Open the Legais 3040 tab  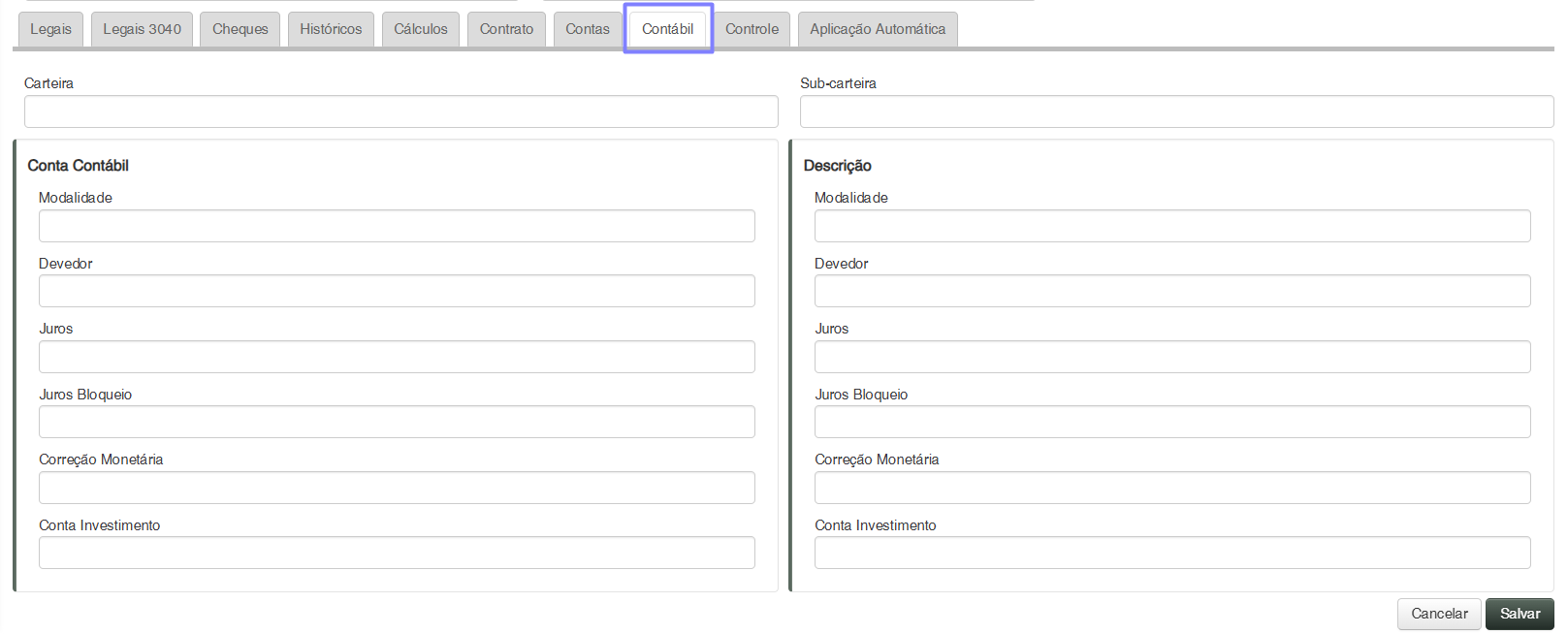pyautogui.click(x=142, y=29)
